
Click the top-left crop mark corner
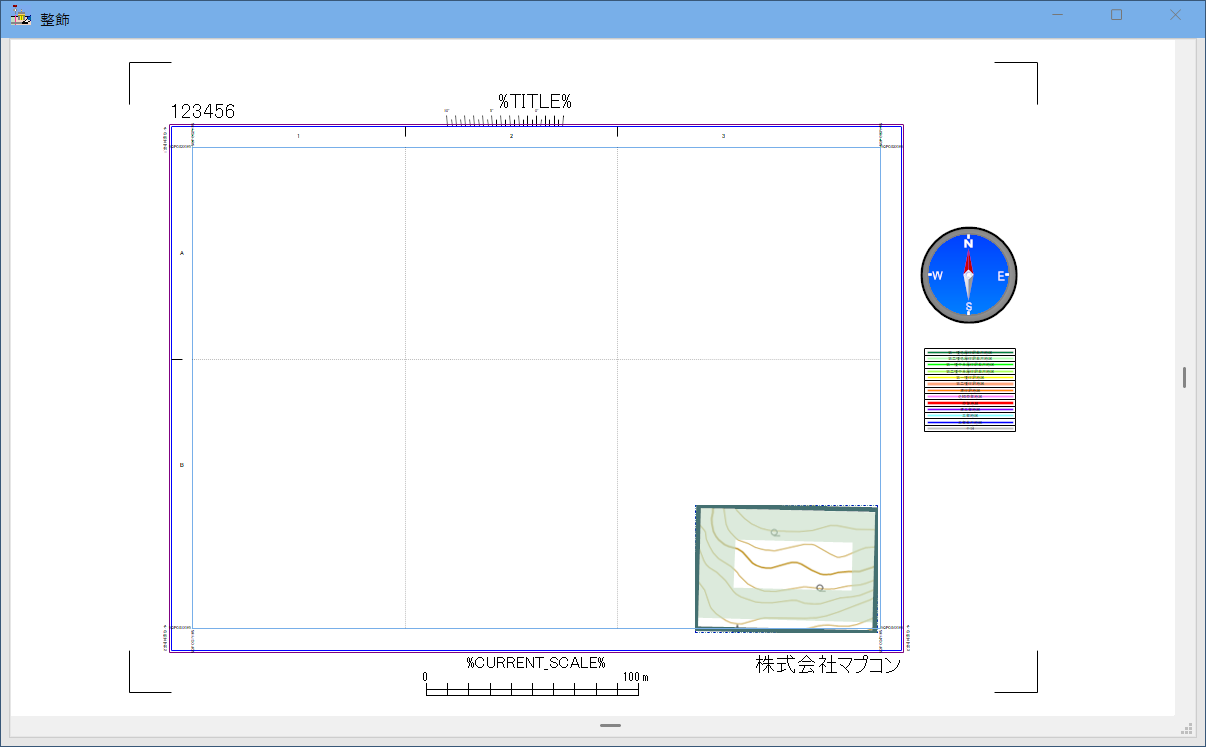(131, 64)
